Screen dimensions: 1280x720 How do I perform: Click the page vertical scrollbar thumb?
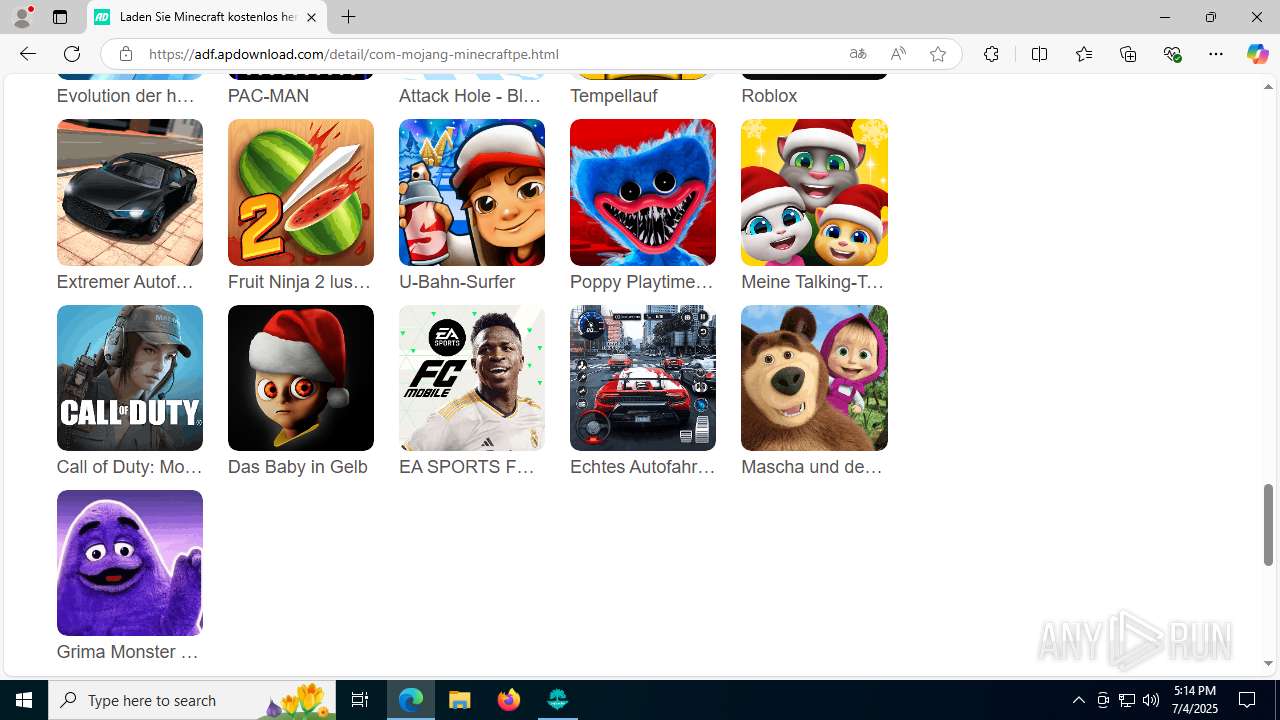1268,524
